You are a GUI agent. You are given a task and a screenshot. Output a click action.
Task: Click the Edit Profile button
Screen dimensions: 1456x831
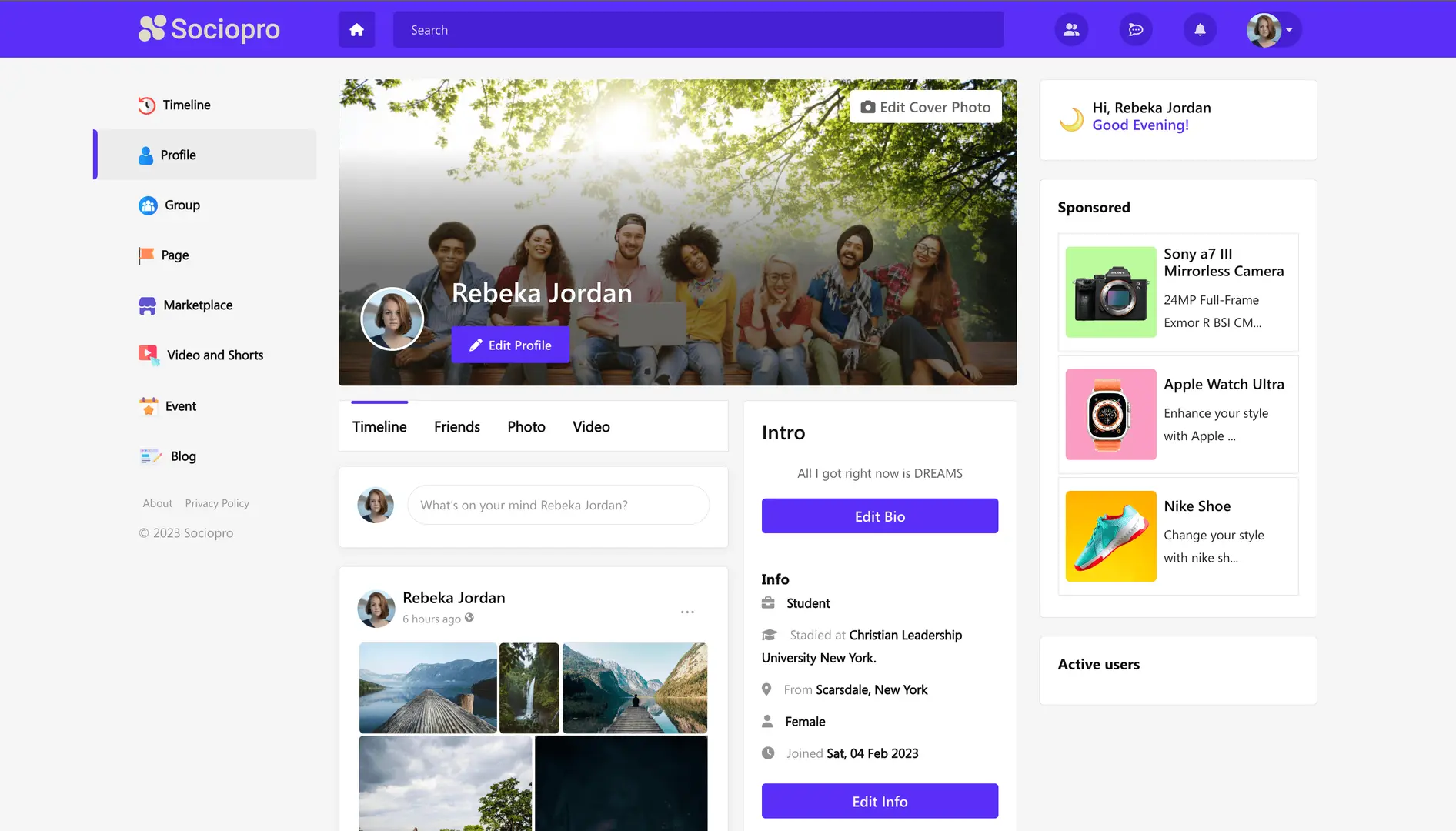coord(510,345)
